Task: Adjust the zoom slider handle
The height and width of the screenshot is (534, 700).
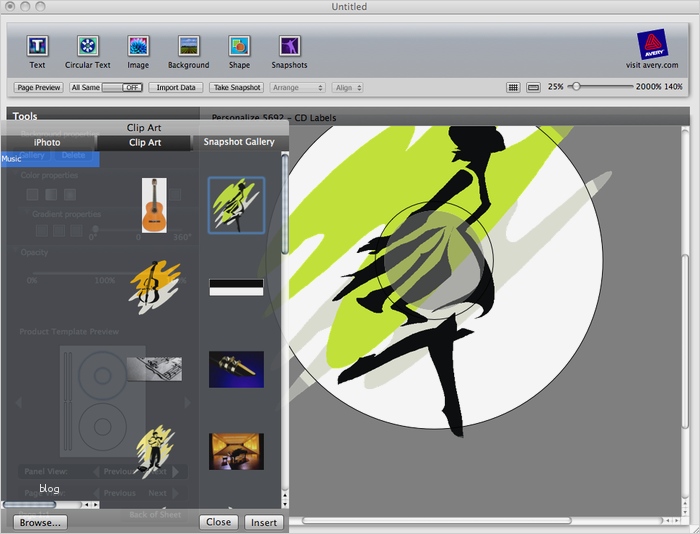Action: (576, 87)
